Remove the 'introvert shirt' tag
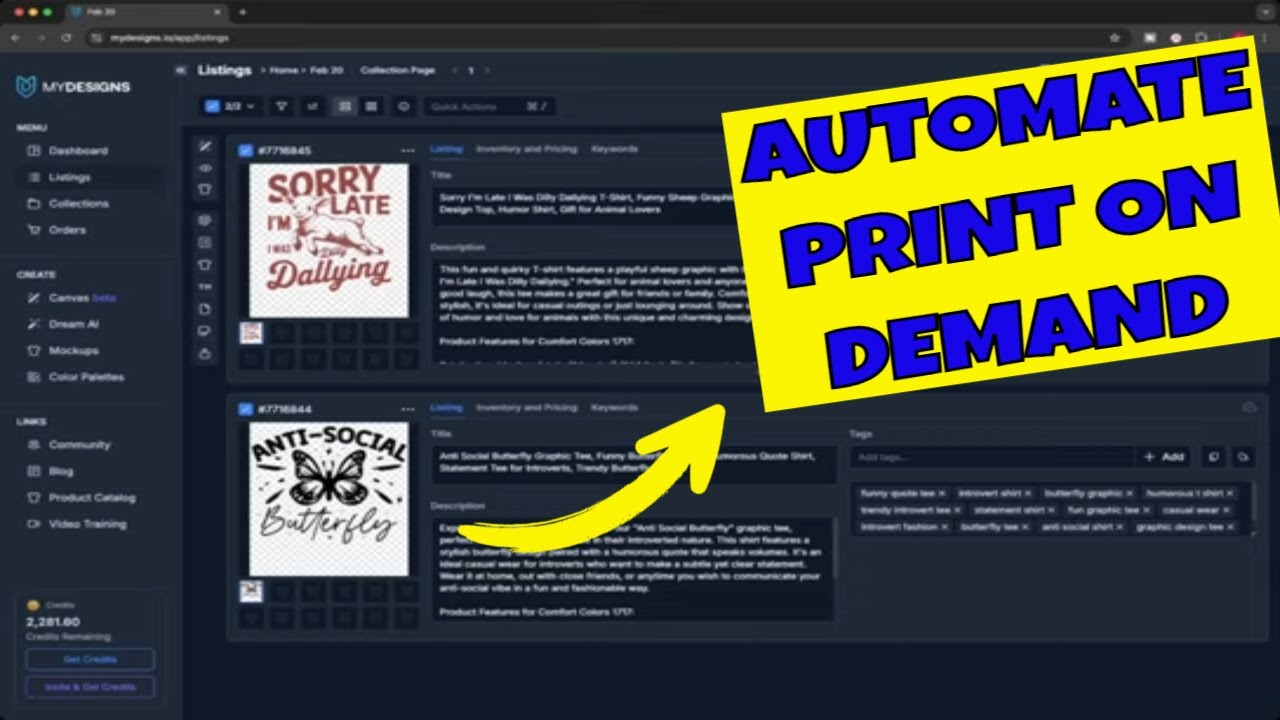Viewport: 1280px width, 720px height. pyautogui.click(x=1028, y=493)
